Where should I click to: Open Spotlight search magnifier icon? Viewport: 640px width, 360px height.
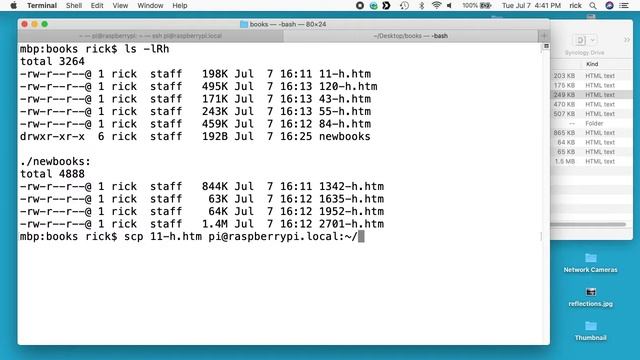[x=593, y=5]
